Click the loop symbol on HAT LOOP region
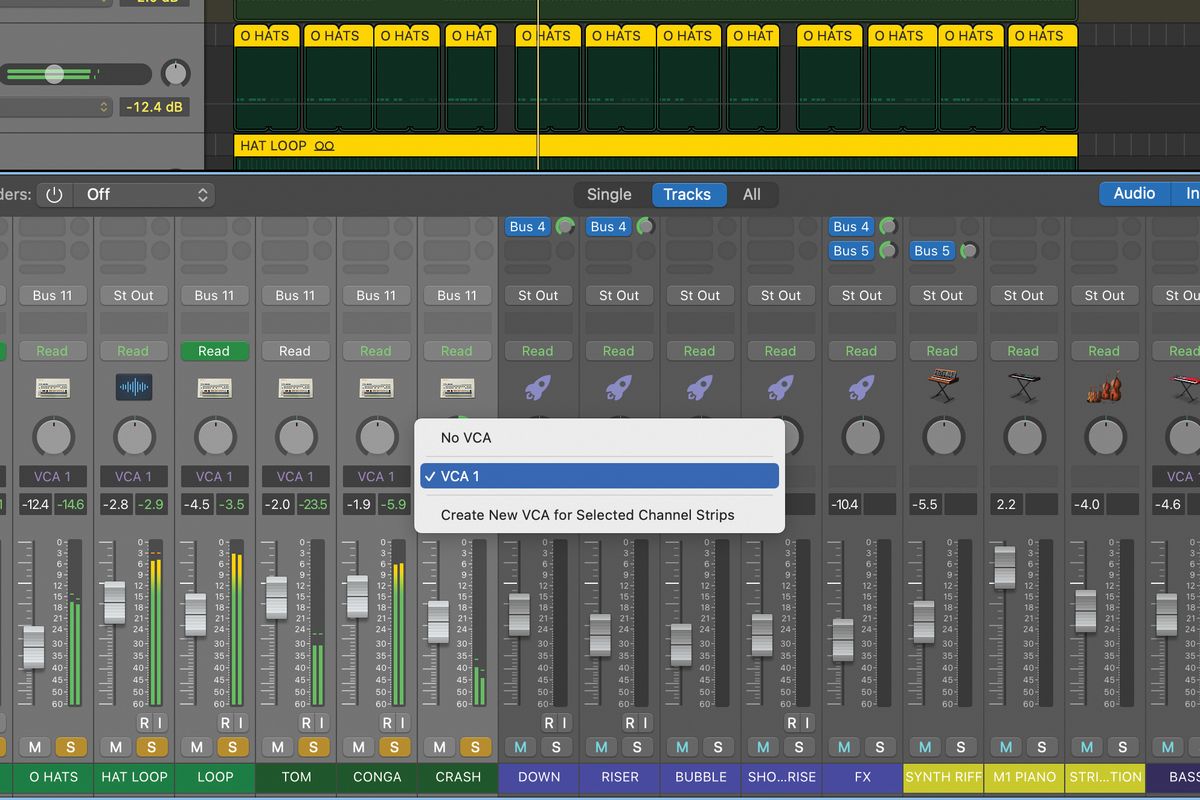 click(325, 146)
